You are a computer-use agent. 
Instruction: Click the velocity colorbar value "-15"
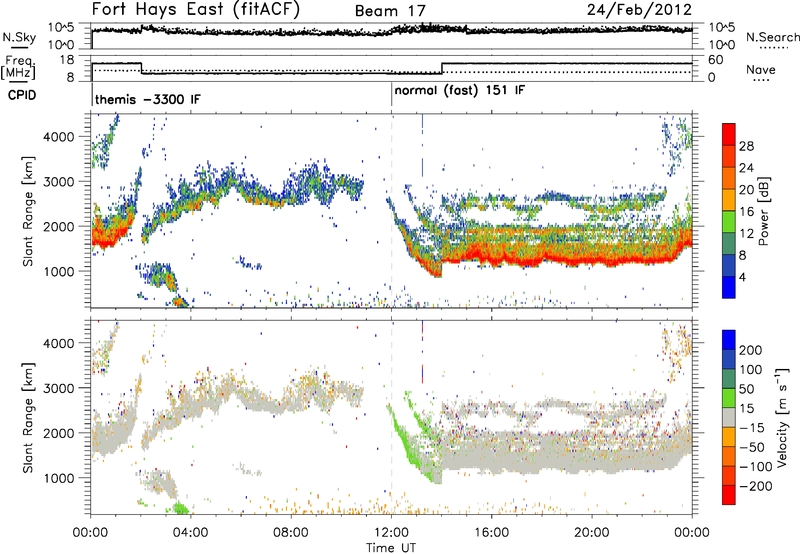coord(752,428)
